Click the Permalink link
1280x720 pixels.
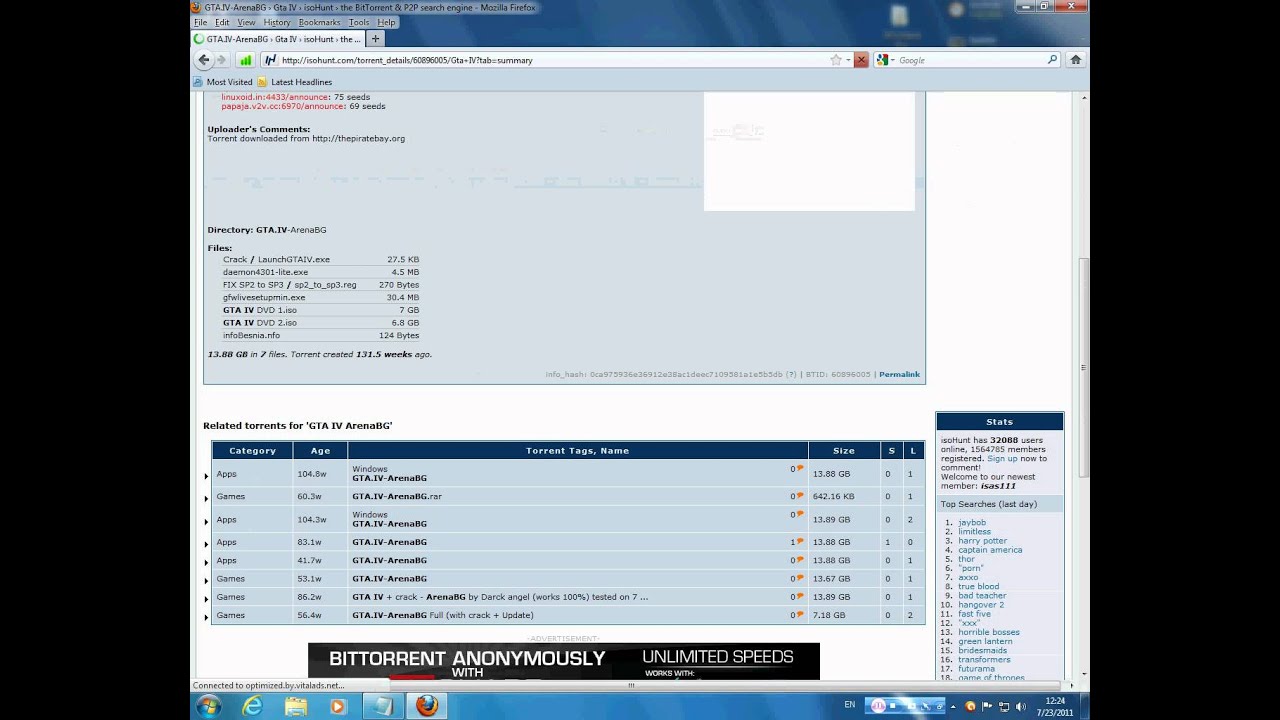point(899,374)
